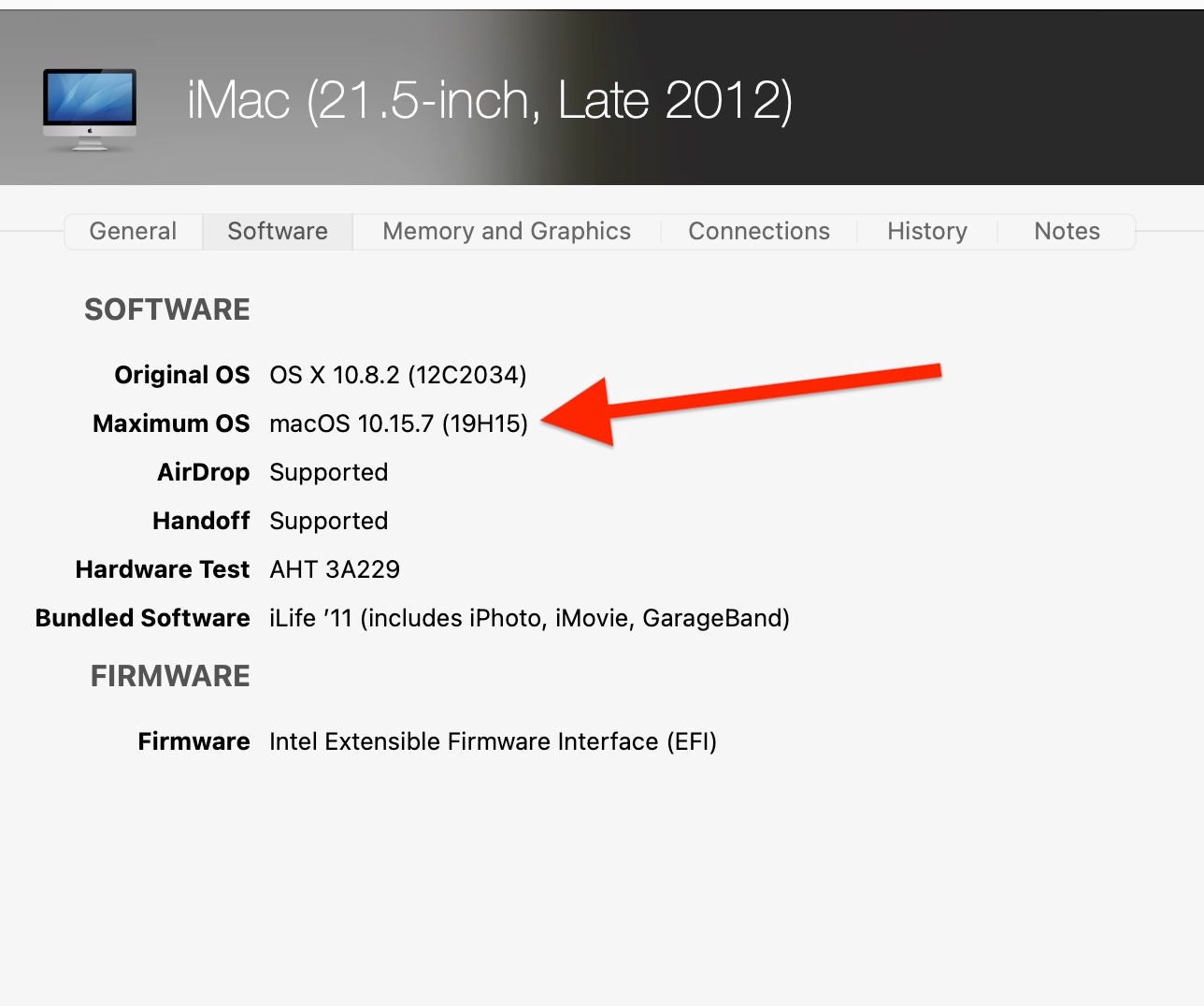Screen dimensions: 1204x1006
Task: Click the iMac (21.5-inch, Late 2012) title
Action: click(x=489, y=100)
